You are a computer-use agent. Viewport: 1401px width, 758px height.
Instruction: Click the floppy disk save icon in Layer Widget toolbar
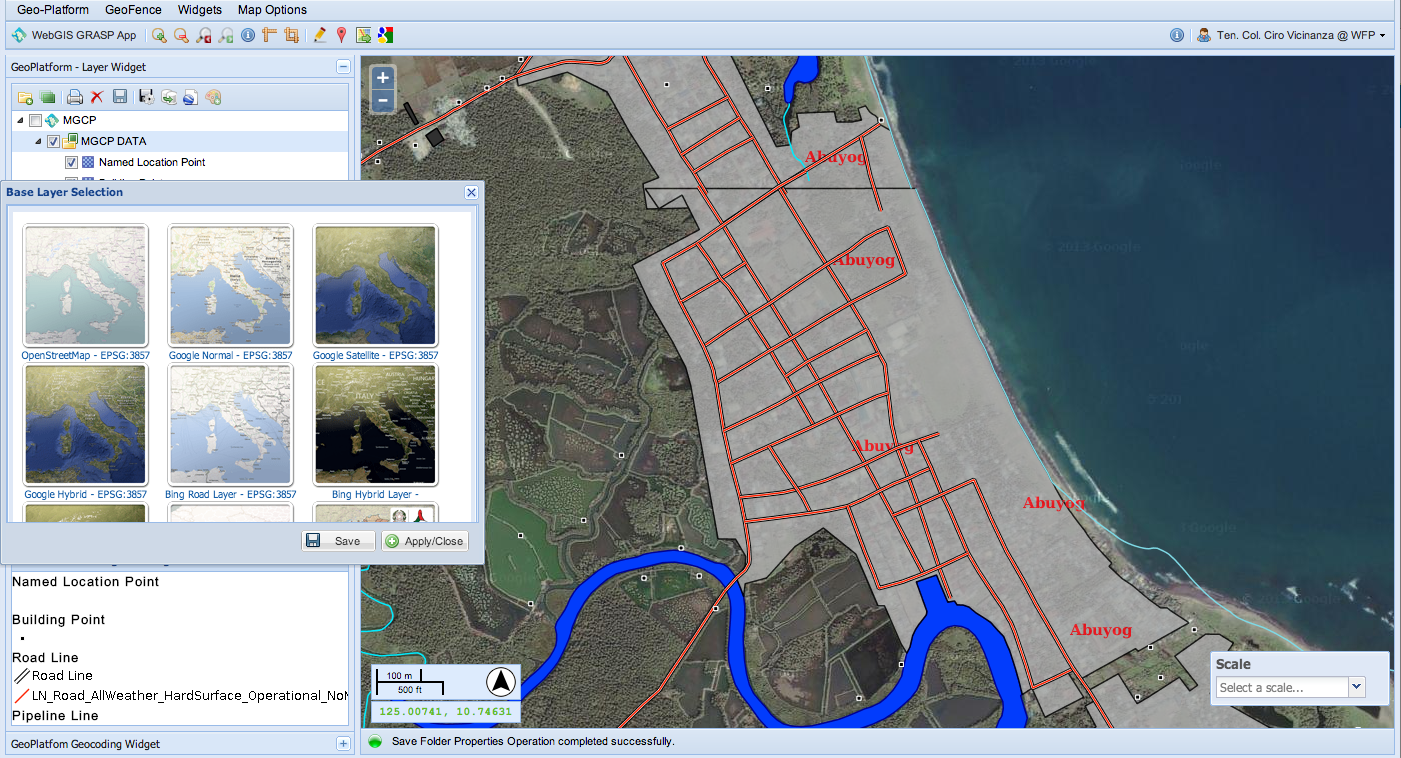120,97
